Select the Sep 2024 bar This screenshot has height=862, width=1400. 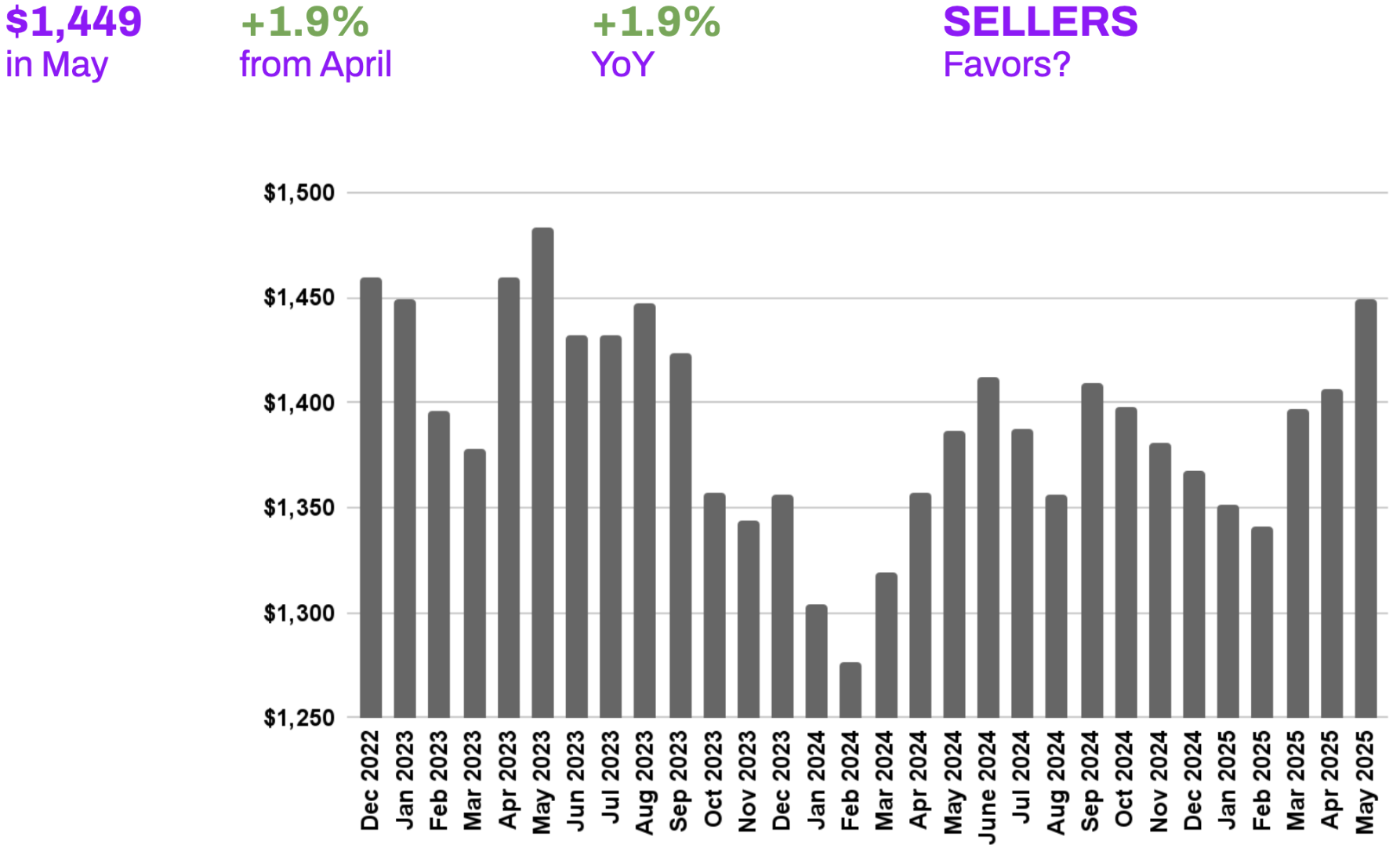click(1092, 550)
